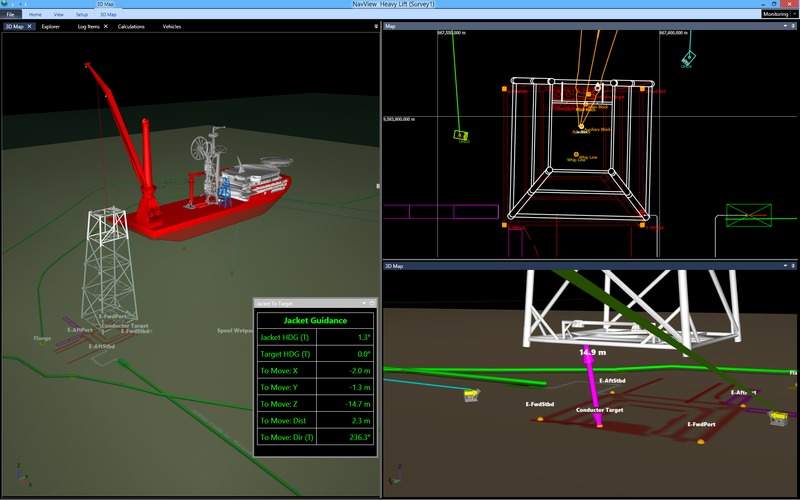Click the green vessel icon on the map
The width and height of the screenshot is (800, 500).
[x=461, y=134]
